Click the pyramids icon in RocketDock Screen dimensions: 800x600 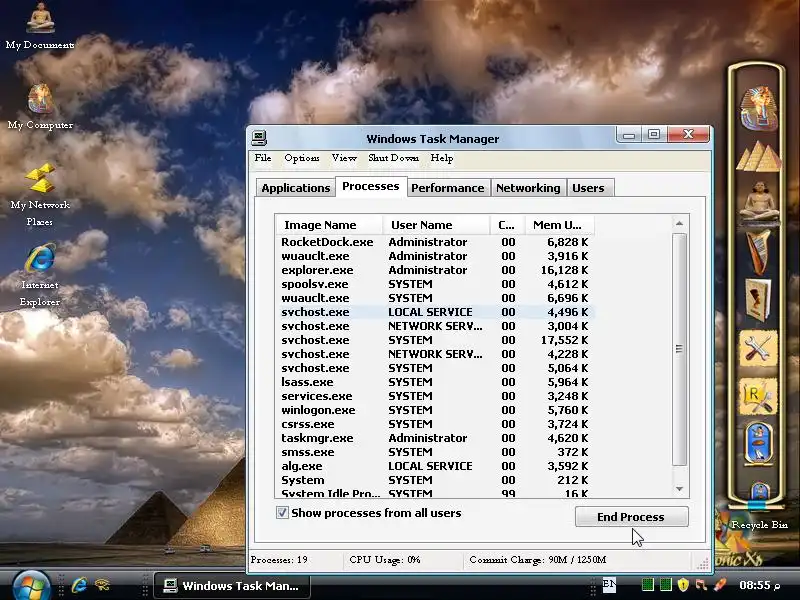point(758,157)
